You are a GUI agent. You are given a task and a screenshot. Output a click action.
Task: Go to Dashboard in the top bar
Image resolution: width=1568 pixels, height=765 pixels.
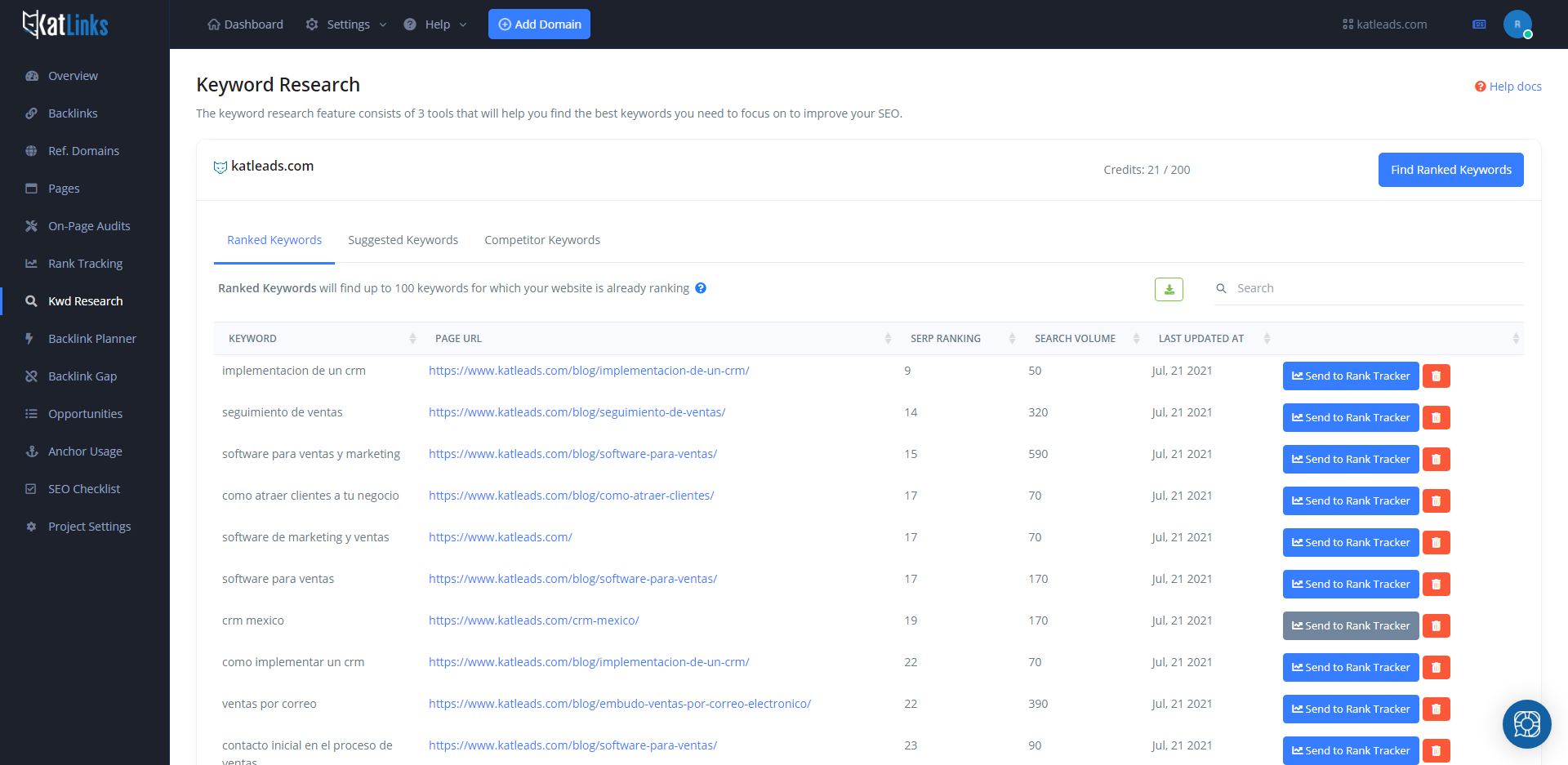point(245,24)
